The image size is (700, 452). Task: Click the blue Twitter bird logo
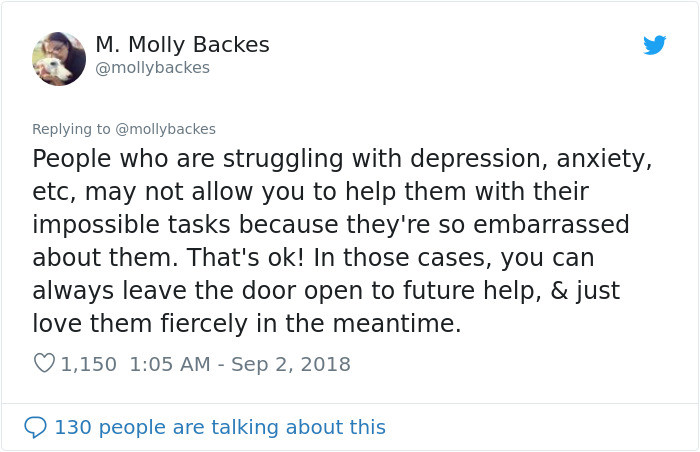coord(654,45)
